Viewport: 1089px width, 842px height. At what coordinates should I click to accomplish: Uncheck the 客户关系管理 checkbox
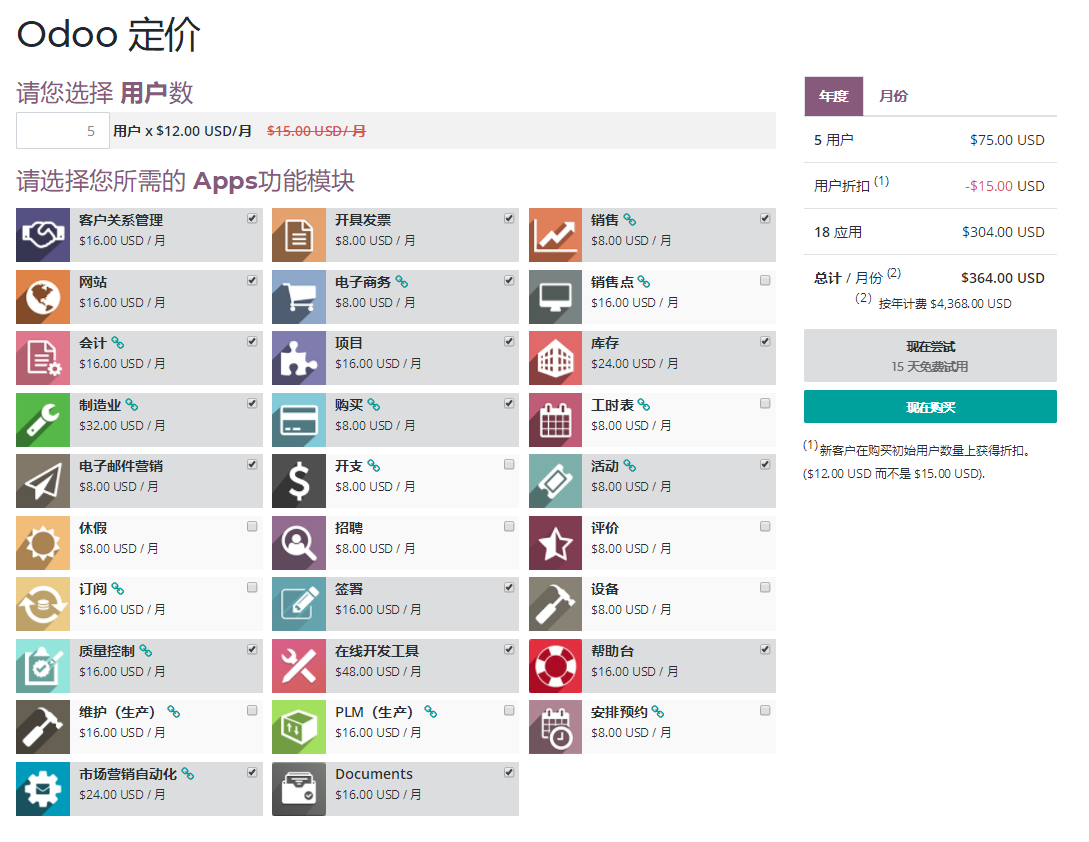(252, 218)
